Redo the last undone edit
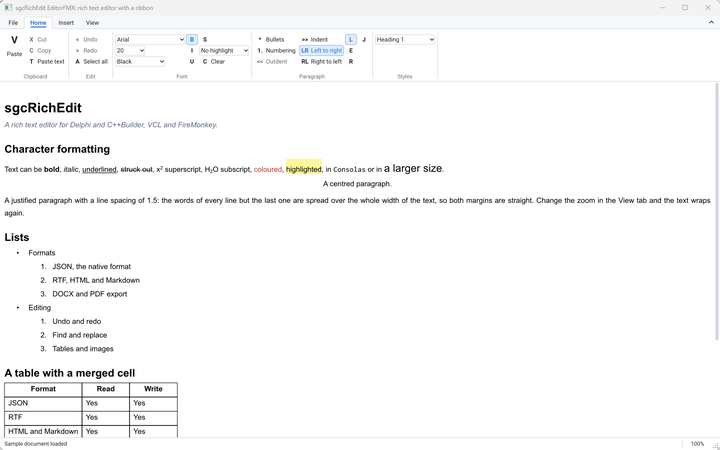Viewport: 720px width, 450px height. coord(86,51)
